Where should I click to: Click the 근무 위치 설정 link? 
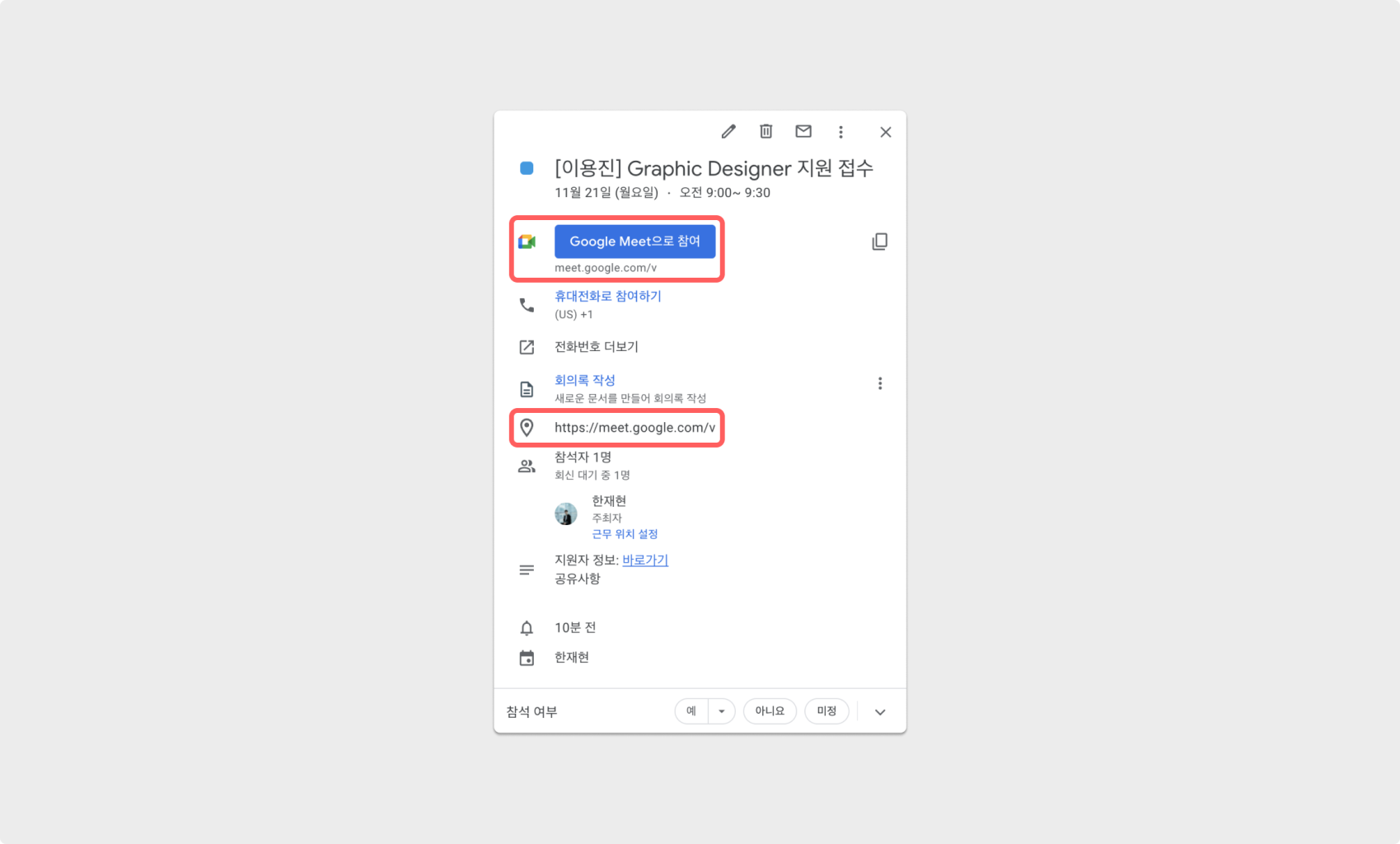tap(625, 534)
